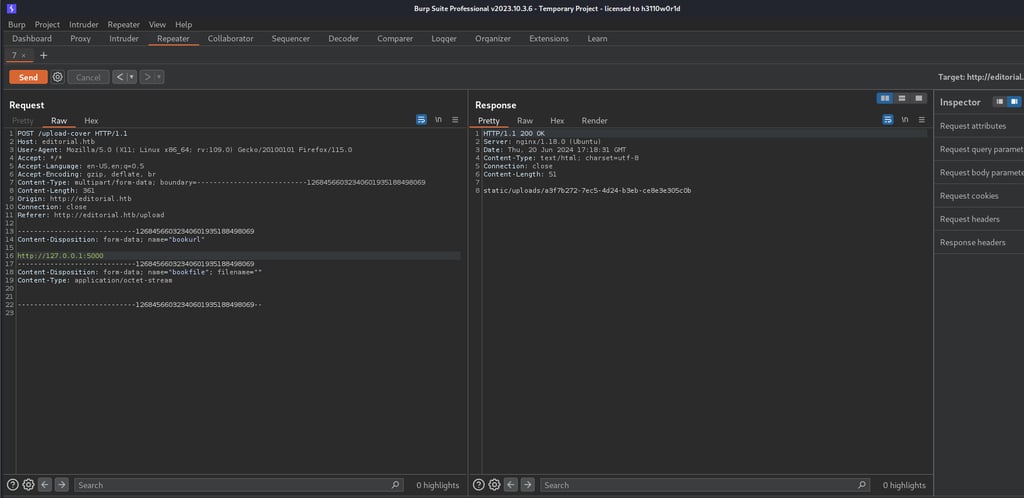Close Repeater tab 7 with the x
This screenshot has width=1024, height=498.
click(x=24, y=55)
